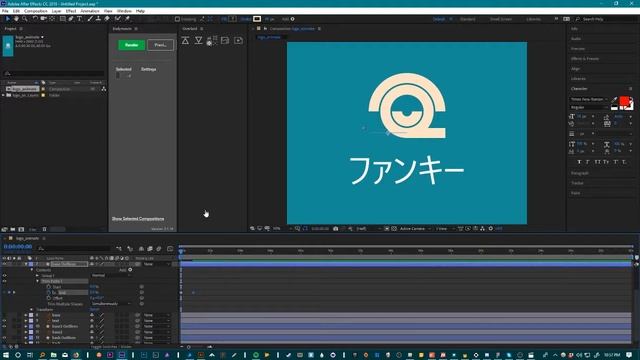Click inverted triangle icon in Overlord panel
This screenshot has width=640, height=360.
pos(198,40)
